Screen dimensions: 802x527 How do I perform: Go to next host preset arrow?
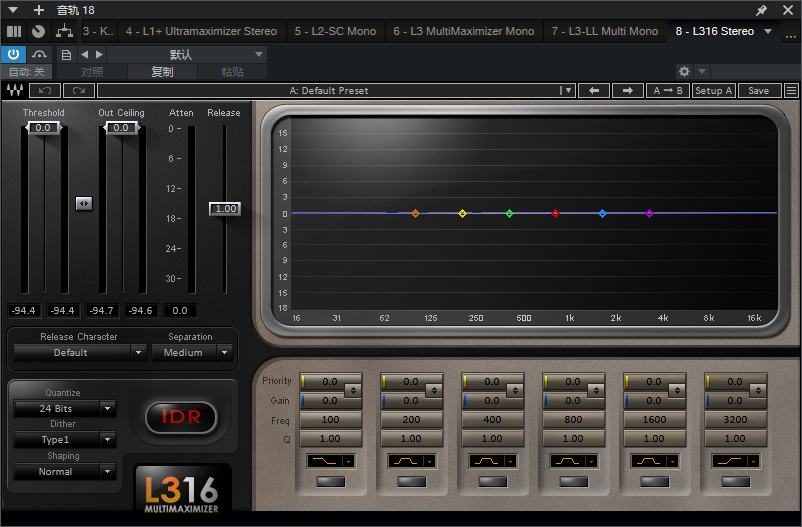click(99, 54)
